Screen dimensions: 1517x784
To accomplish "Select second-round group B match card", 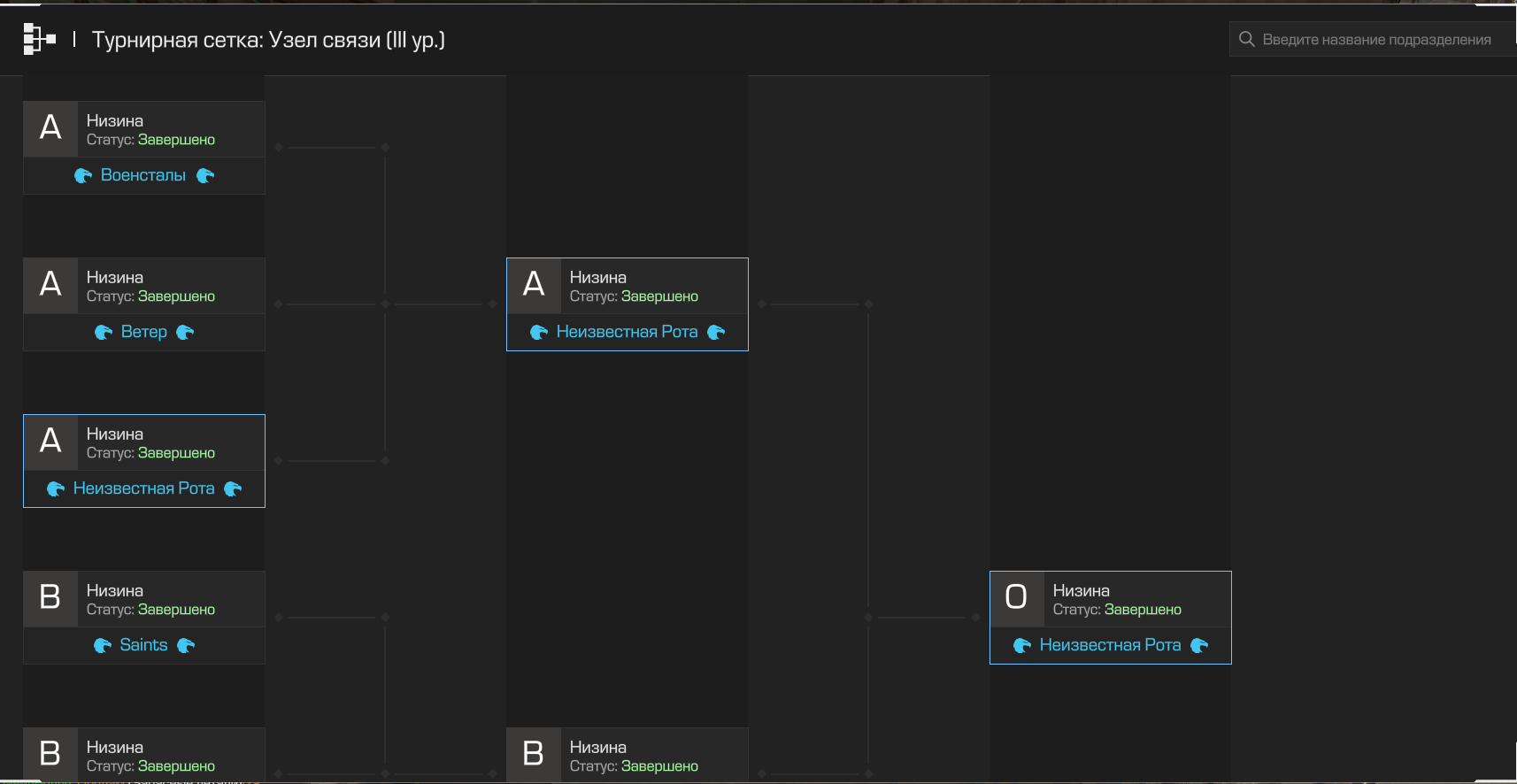I will pos(627,755).
